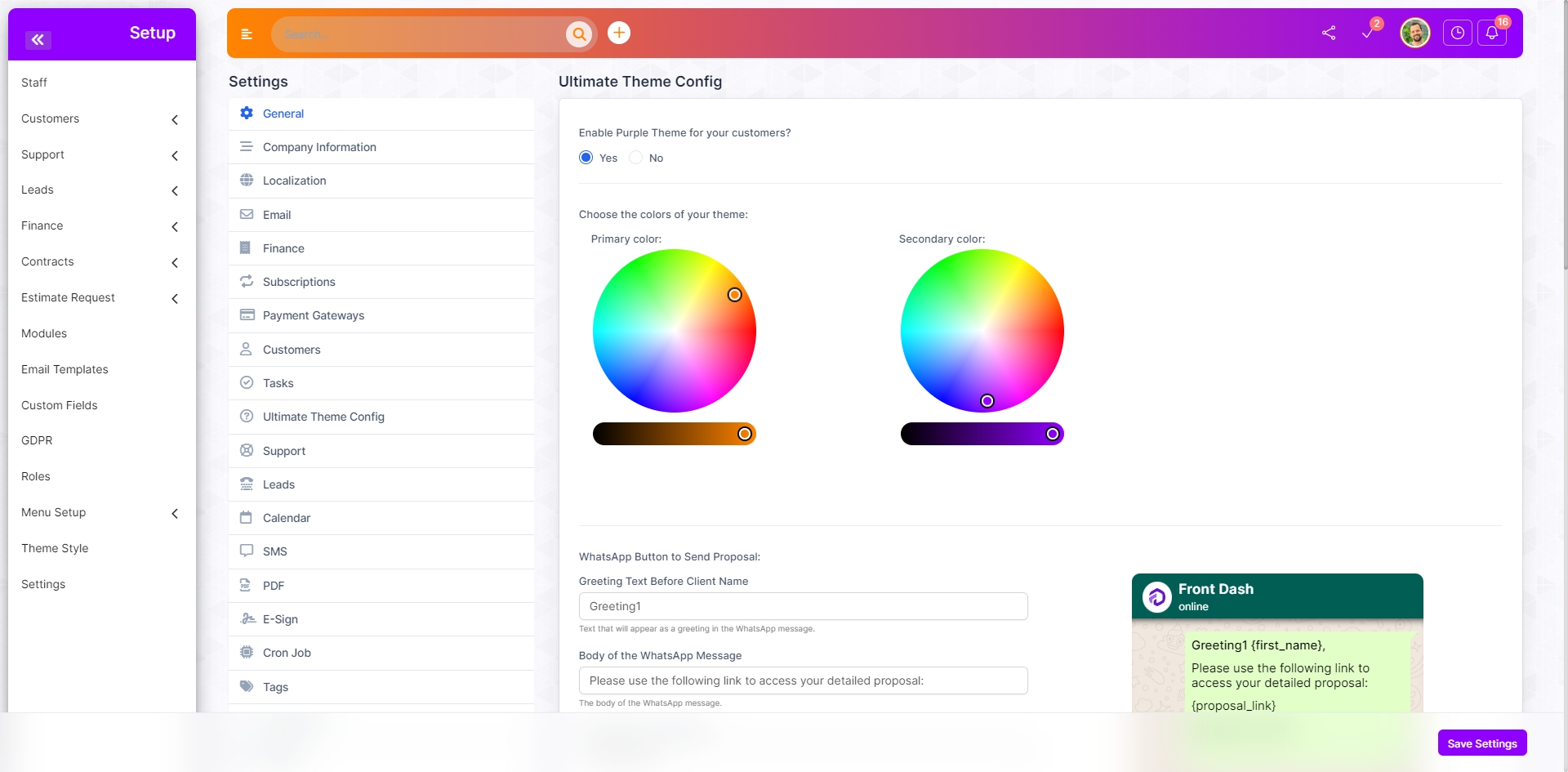Click the plus icon next to search
The width and height of the screenshot is (1568, 772).
click(619, 33)
